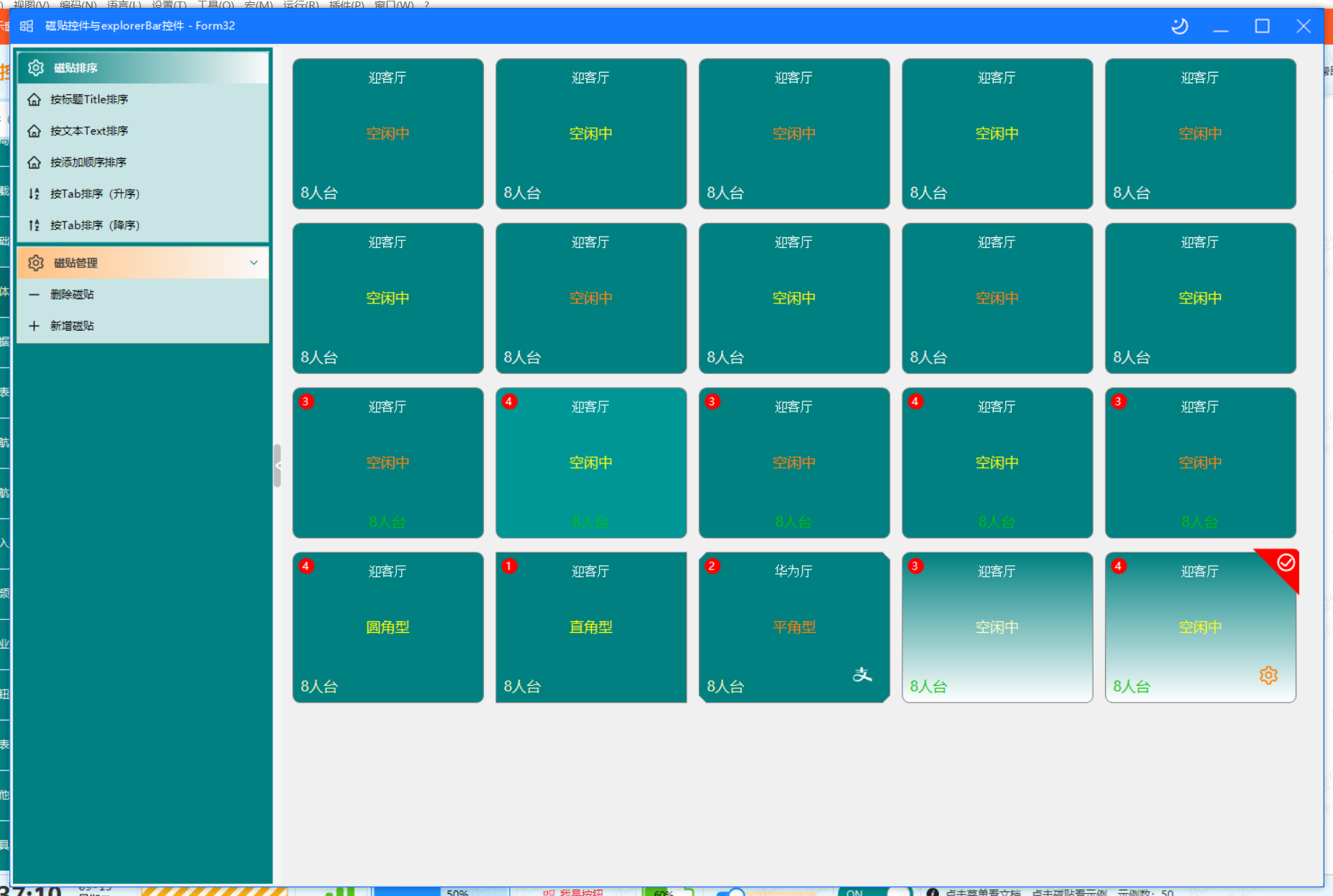Select 按文本Text排序 menu item

click(143, 131)
